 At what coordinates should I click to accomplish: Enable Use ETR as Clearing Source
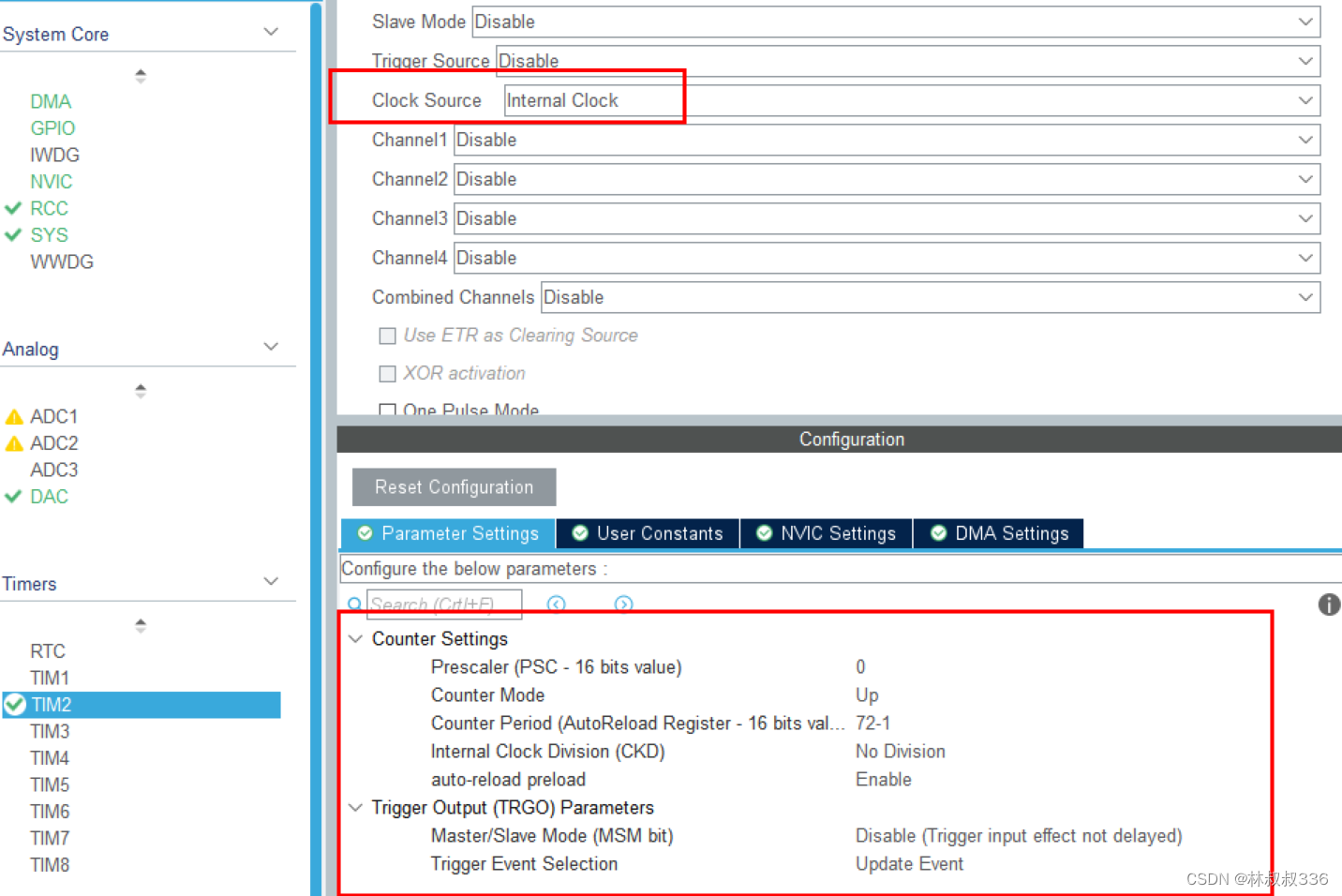(387, 336)
